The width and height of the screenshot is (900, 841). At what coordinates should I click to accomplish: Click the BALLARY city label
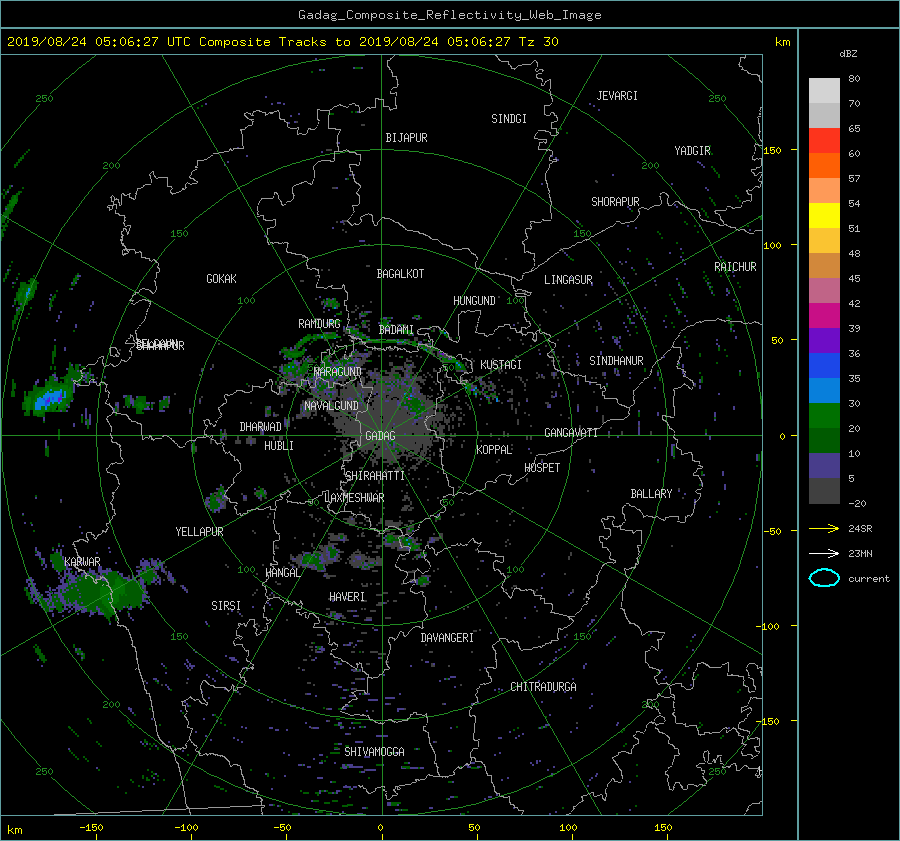pyautogui.click(x=651, y=494)
